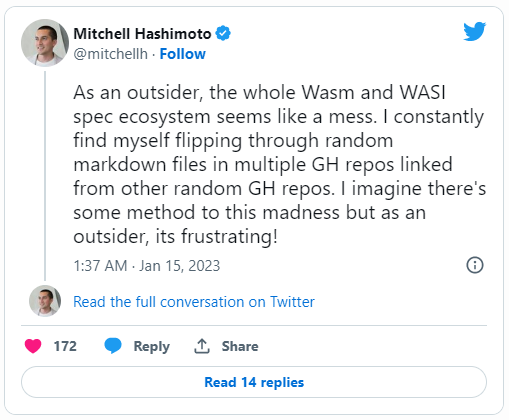The width and height of the screenshot is (509, 420).
Task: Click the Read 14 replies button
Action: [x=254, y=382]
